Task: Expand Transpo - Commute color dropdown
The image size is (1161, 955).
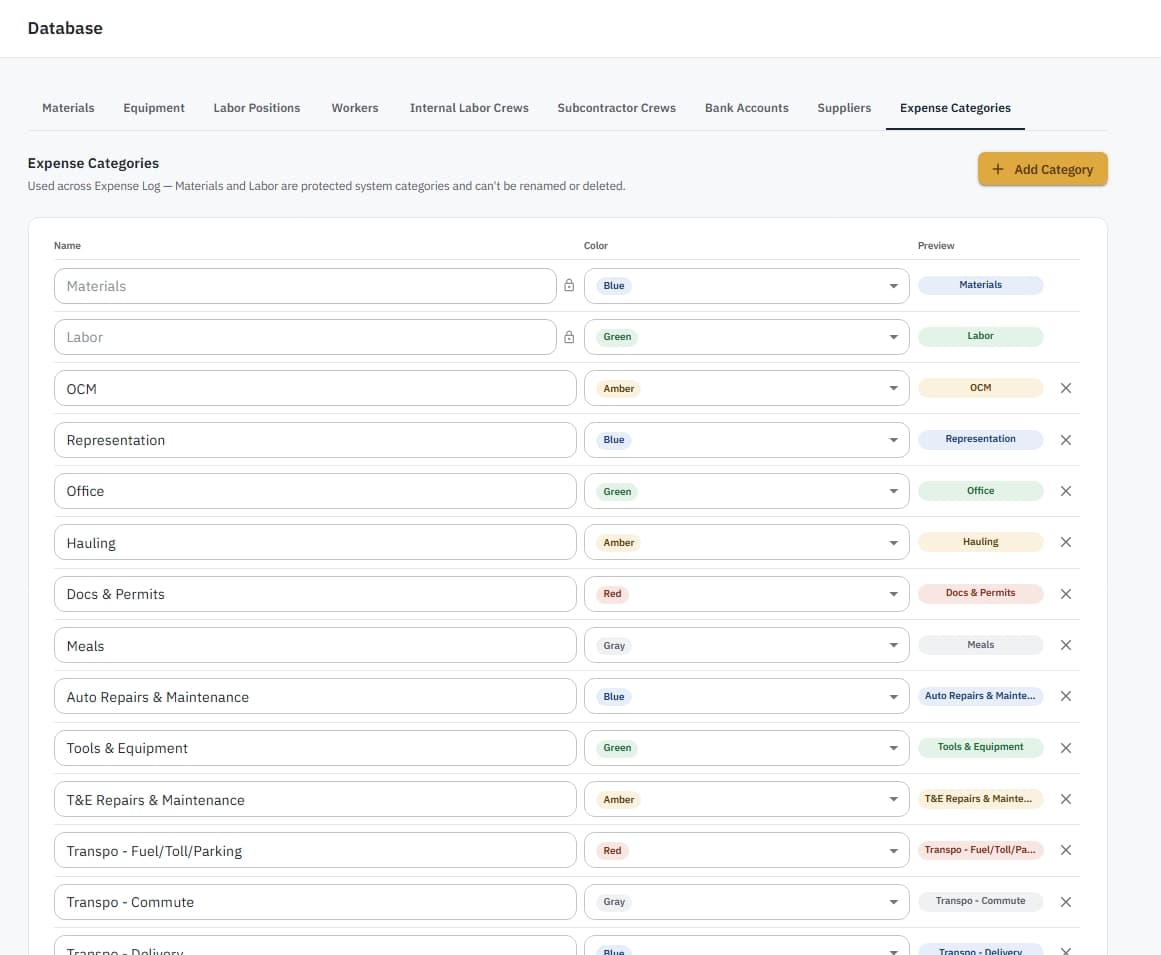Action: pos(746,902)
